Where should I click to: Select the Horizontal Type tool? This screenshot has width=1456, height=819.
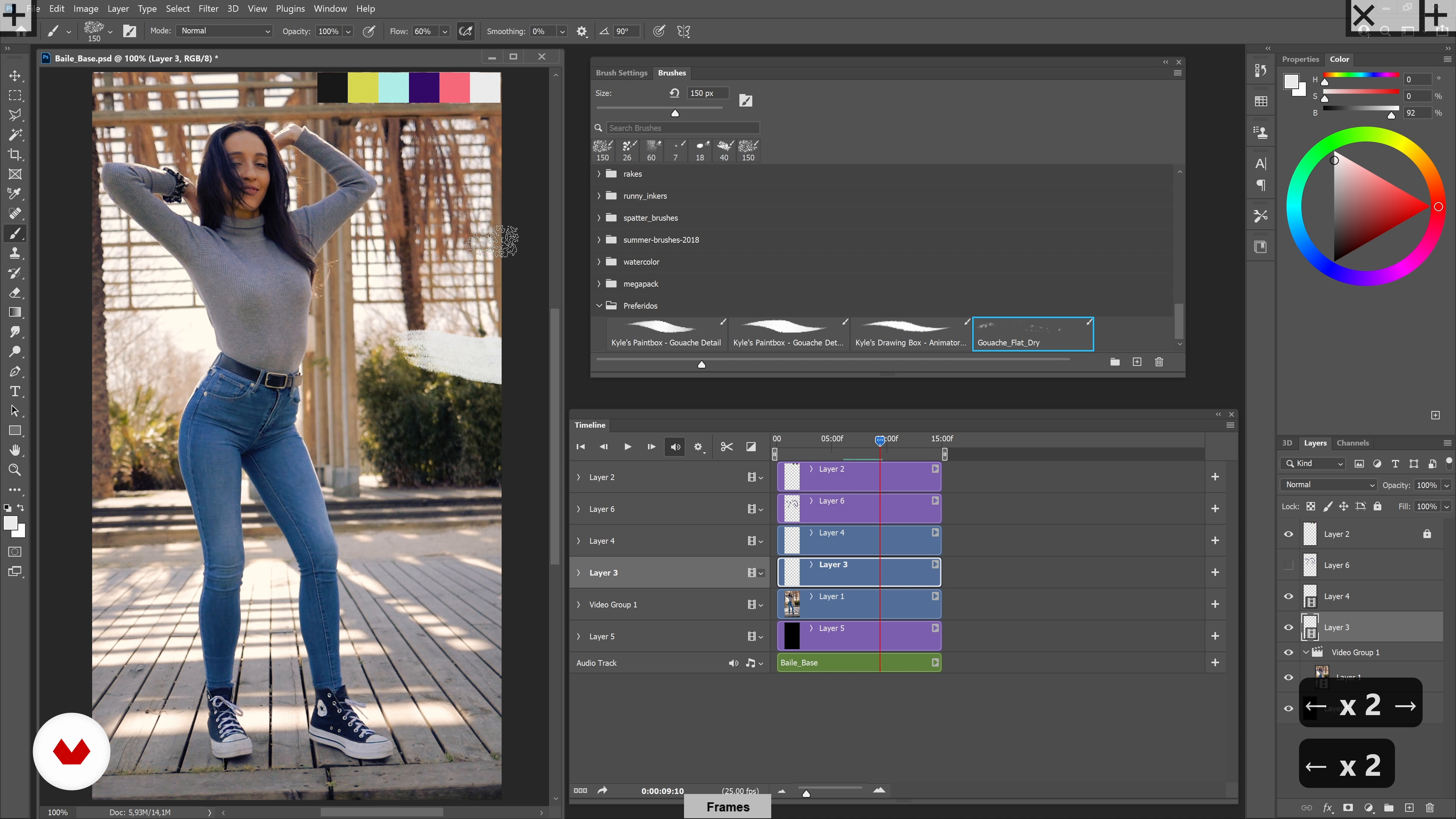pos(15,391)
